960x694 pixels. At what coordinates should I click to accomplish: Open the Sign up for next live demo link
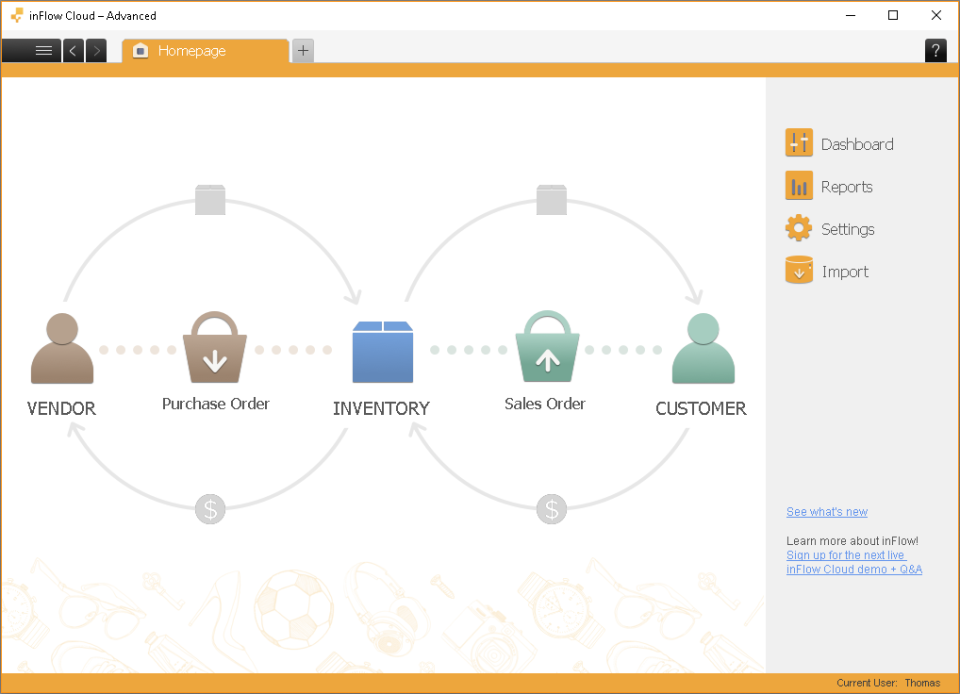coord(854,562)
